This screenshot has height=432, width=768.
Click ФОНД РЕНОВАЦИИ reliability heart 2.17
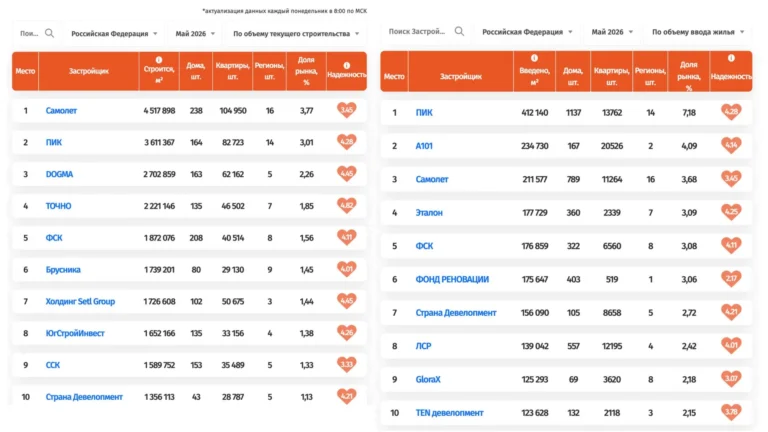click(x=731, y=279)
